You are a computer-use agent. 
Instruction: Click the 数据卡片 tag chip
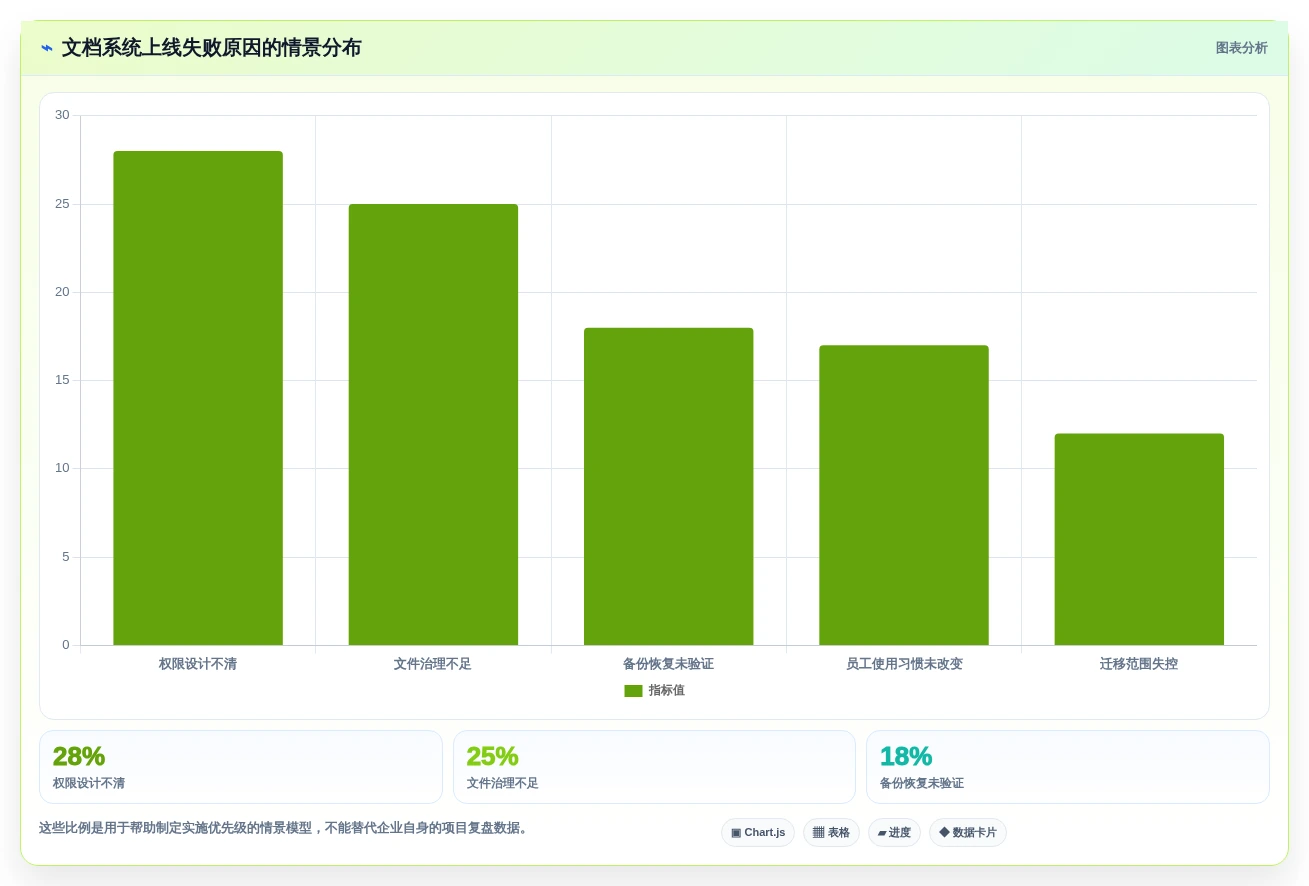968,833
